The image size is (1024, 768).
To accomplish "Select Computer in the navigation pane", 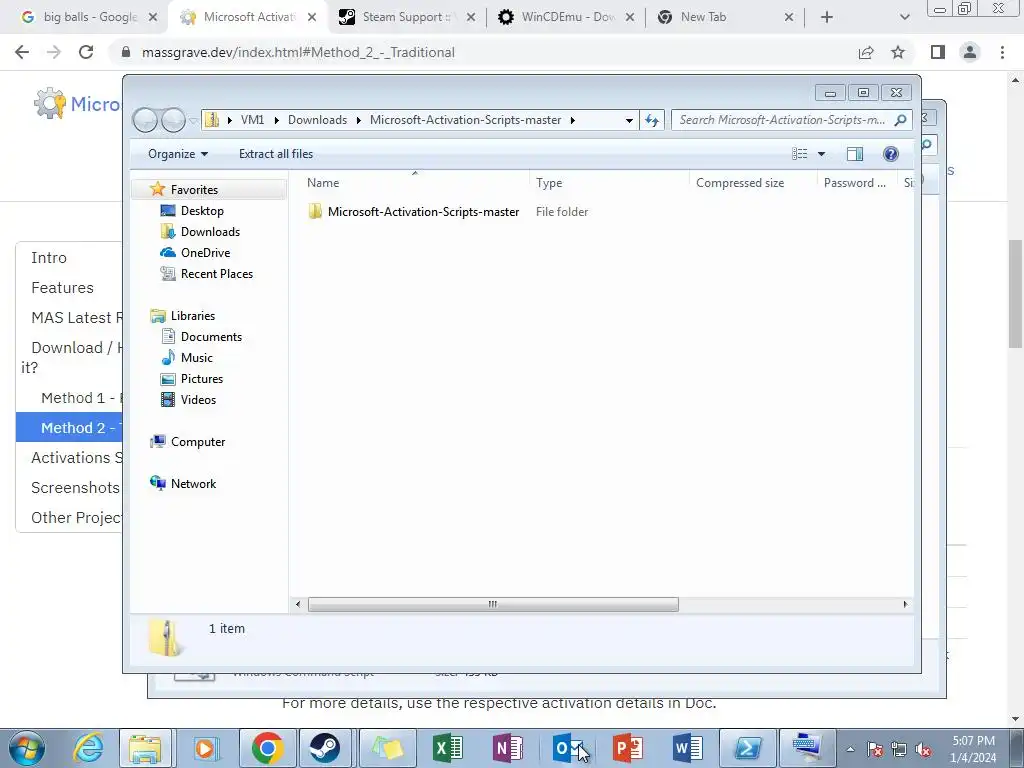I will click(198, 442).
